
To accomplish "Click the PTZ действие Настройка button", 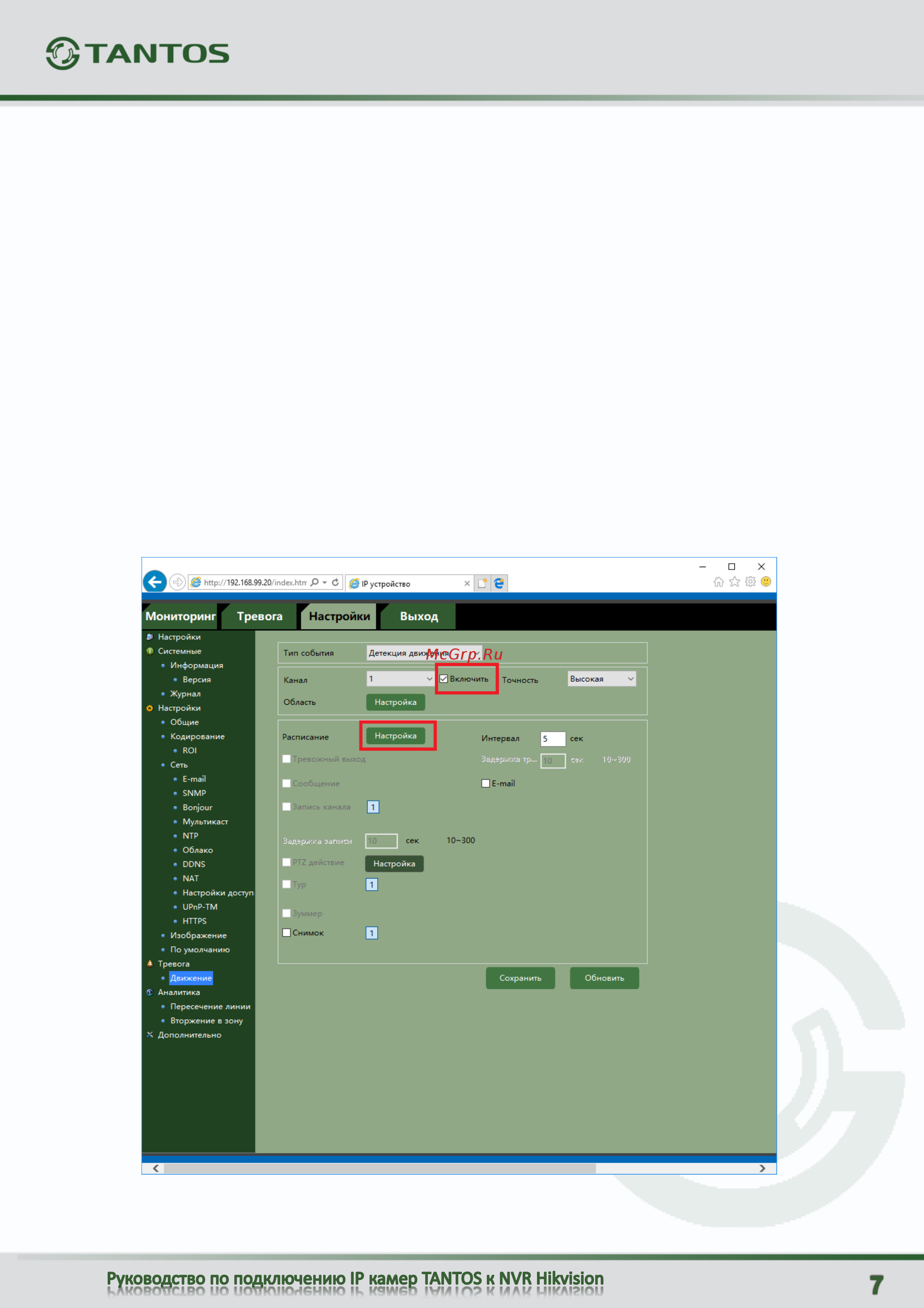I will pos(394,864).
